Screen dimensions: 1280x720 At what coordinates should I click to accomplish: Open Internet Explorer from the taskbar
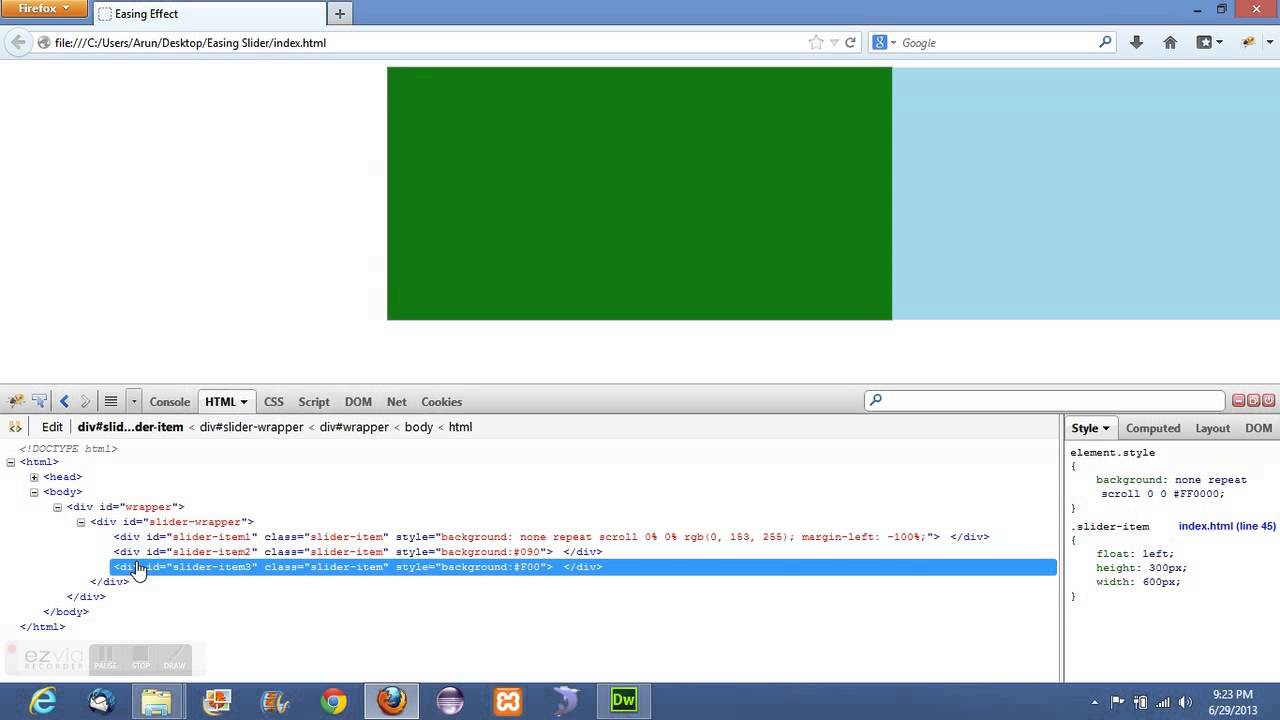click(43, 701)
